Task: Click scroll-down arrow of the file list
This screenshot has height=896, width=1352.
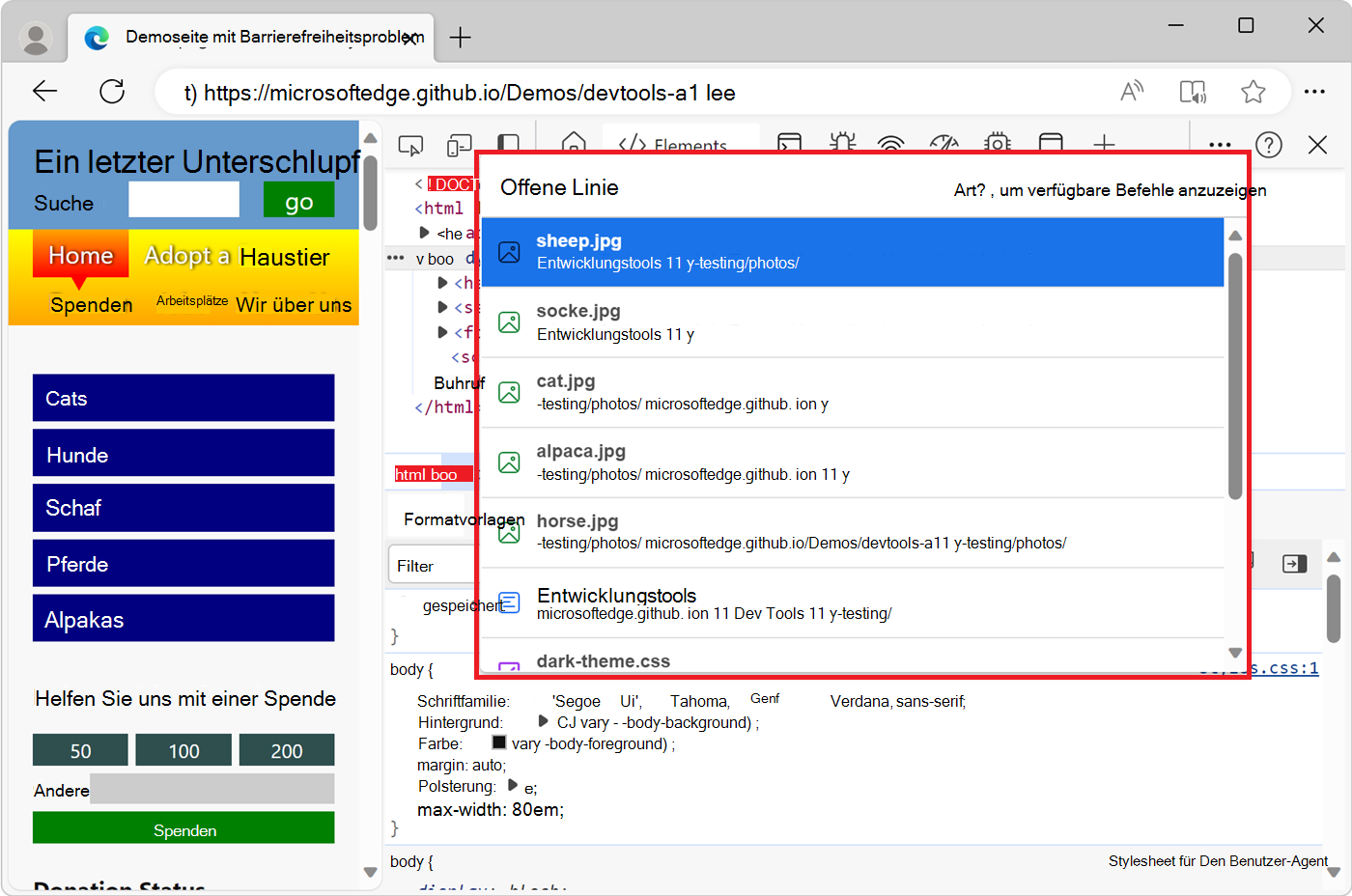Action: point(1235,653)
